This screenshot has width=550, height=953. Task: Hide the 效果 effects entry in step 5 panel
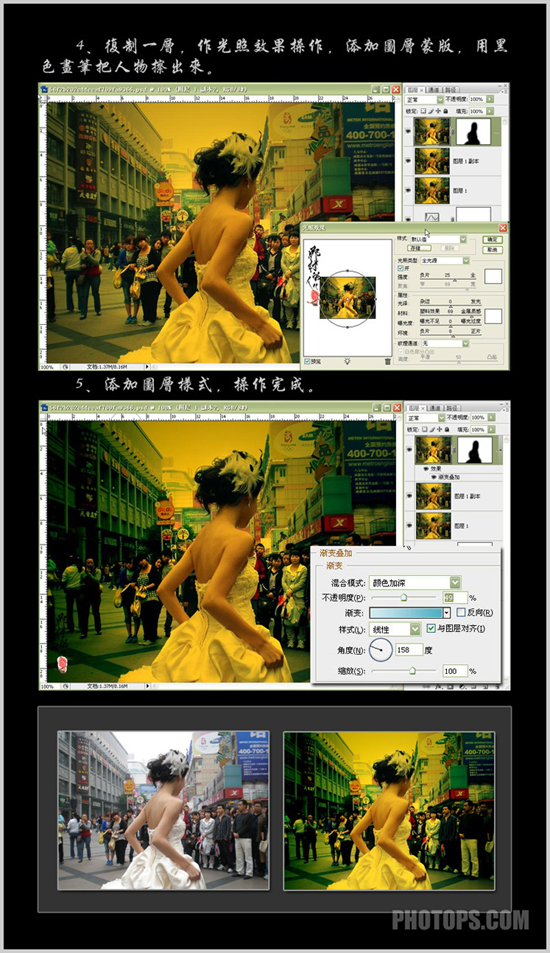tap(426, 469)
